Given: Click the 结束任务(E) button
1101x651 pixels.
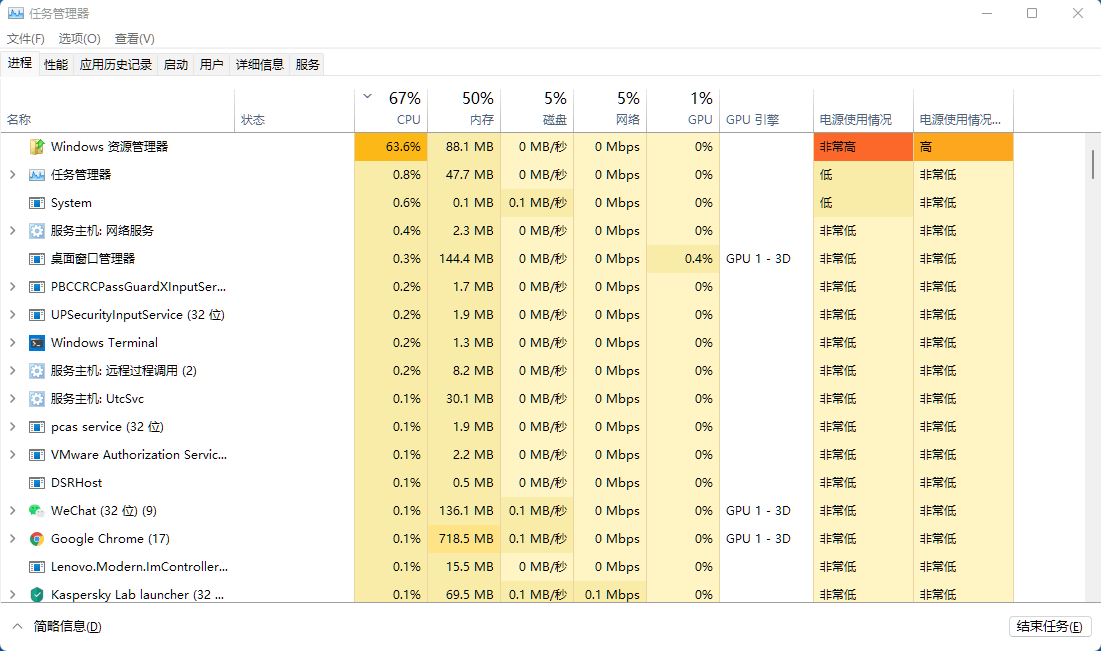Looking at the screenshot, I should (1050, 626).
